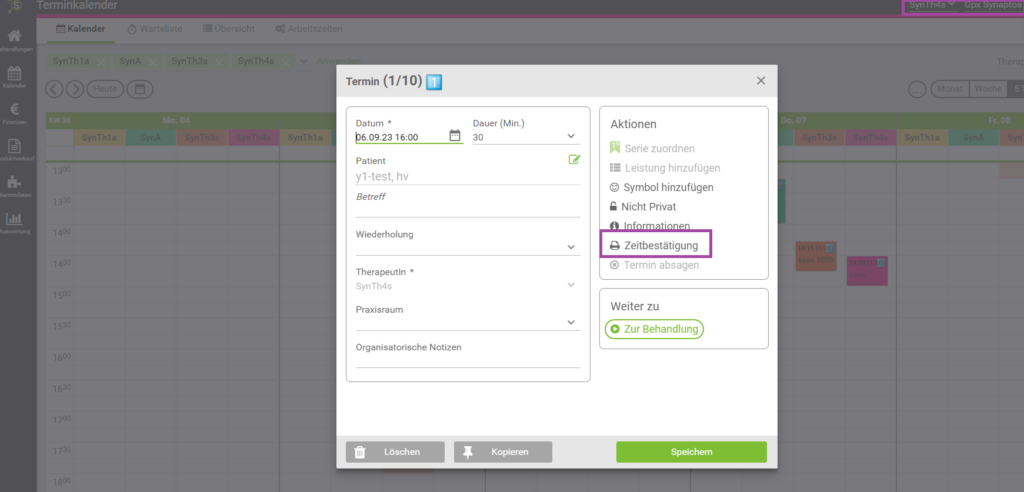Expand the Dauer (Min.) dropdown

coord(571,137)
